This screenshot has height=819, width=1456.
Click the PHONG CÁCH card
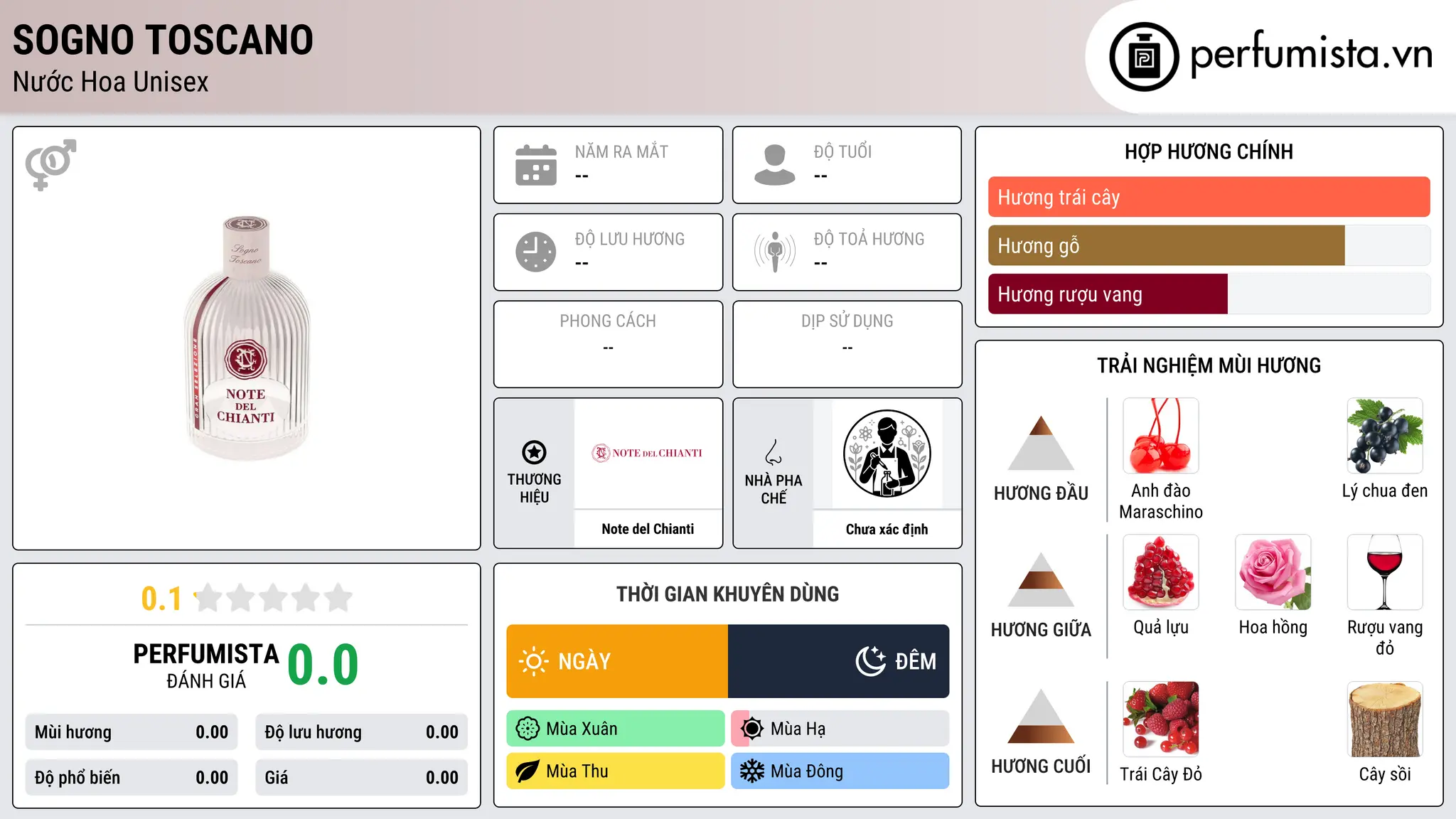pos(608,344)
